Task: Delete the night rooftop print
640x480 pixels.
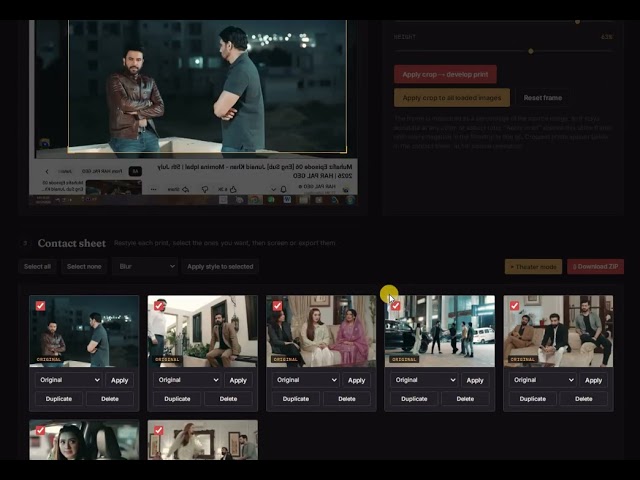Action: (110, 399)
